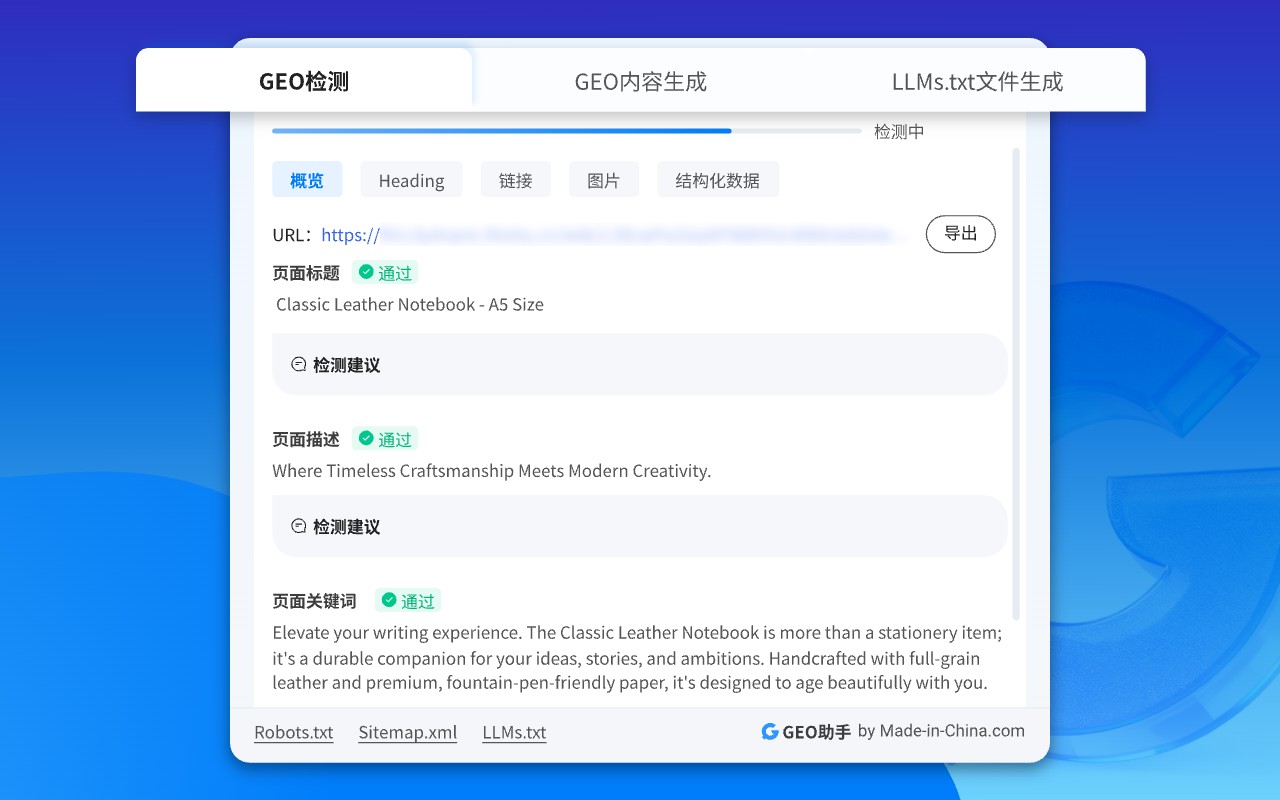Viewport: 1280px width, 800px height.
Task: Click the green checkmark on 页面标题 pass badge
Action: click(368, 272)
